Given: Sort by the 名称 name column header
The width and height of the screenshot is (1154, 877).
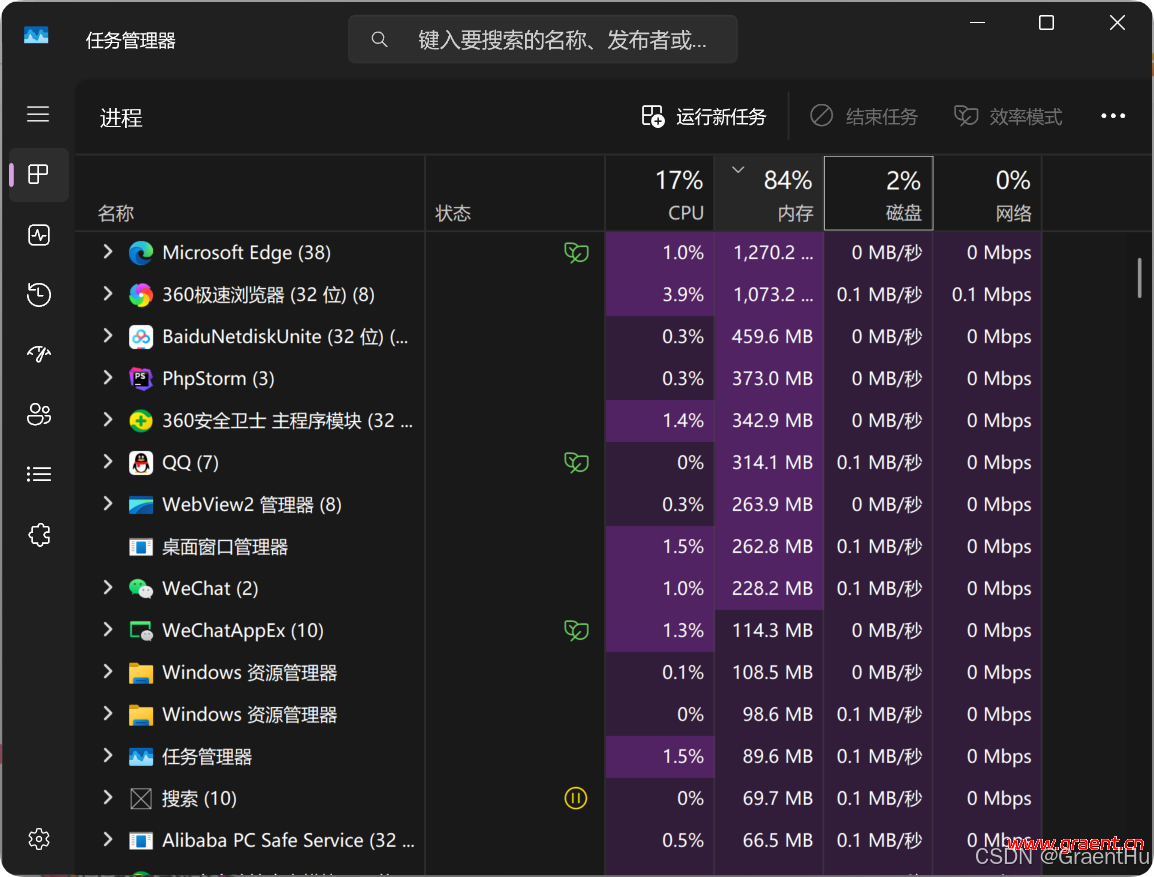Looking at the screenshot, I should (250, 193).
